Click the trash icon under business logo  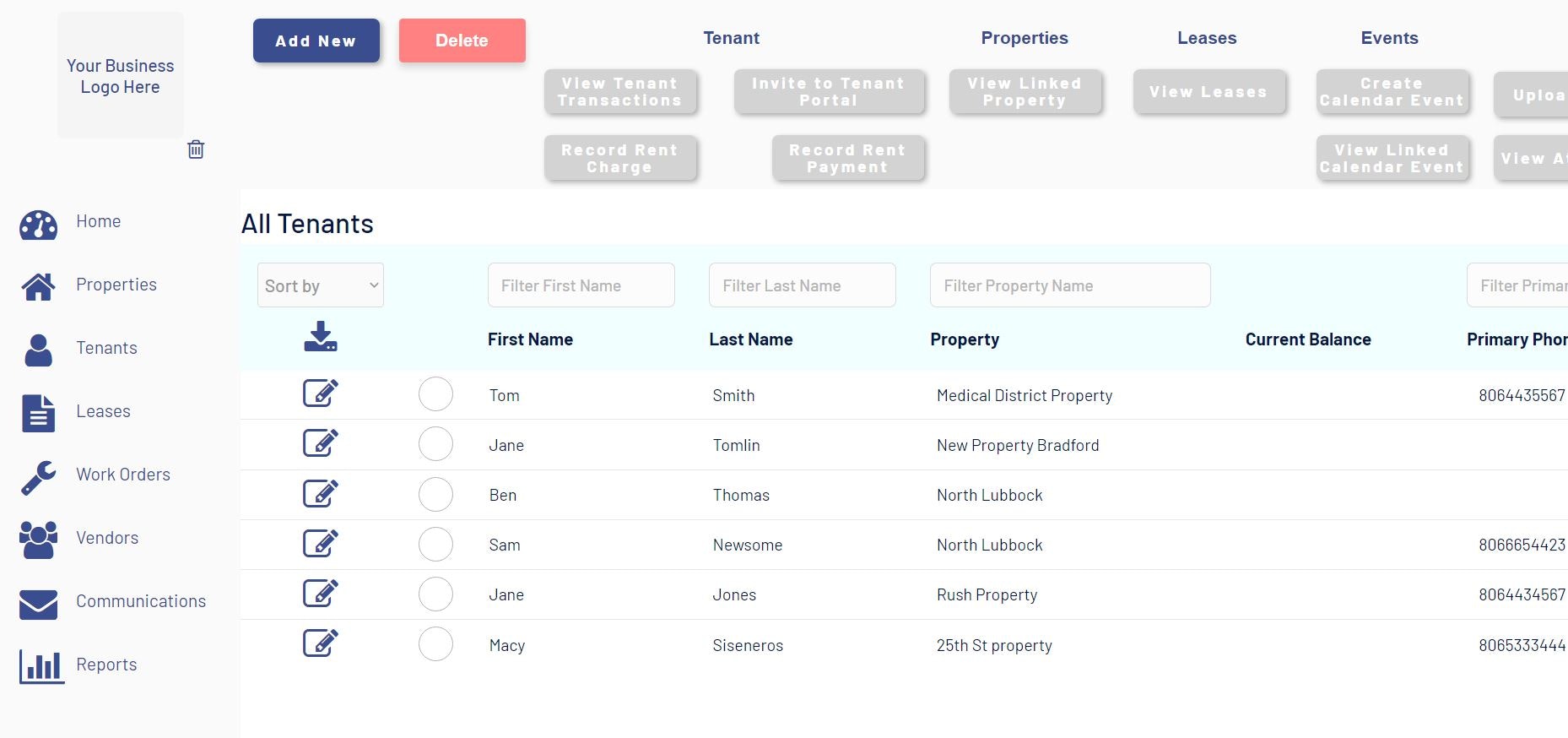(x=196, y=149)
